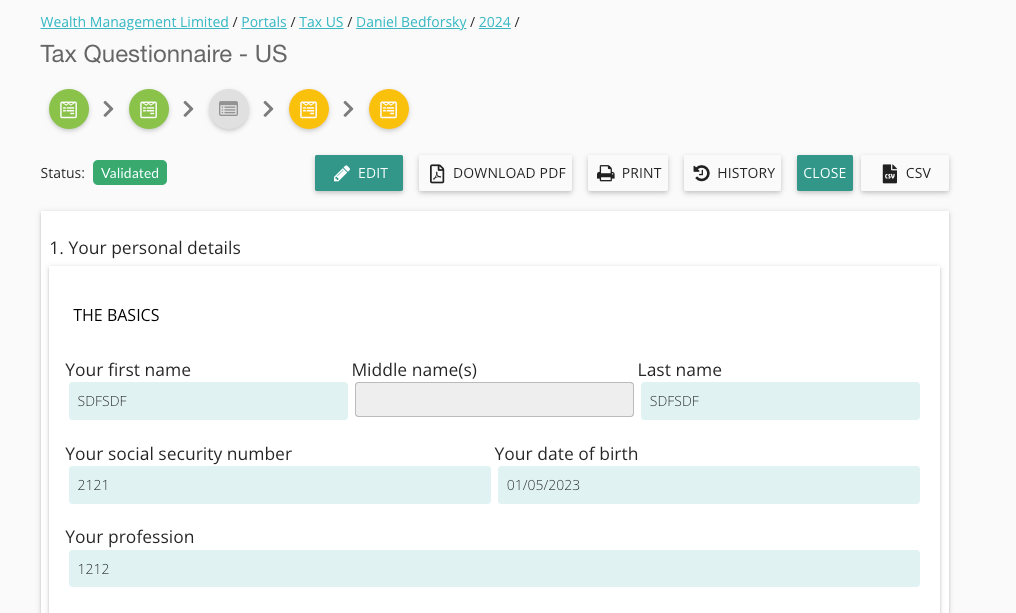Click the Last name field
Viewport: 1016px width, 613px height.
[780, 401]
